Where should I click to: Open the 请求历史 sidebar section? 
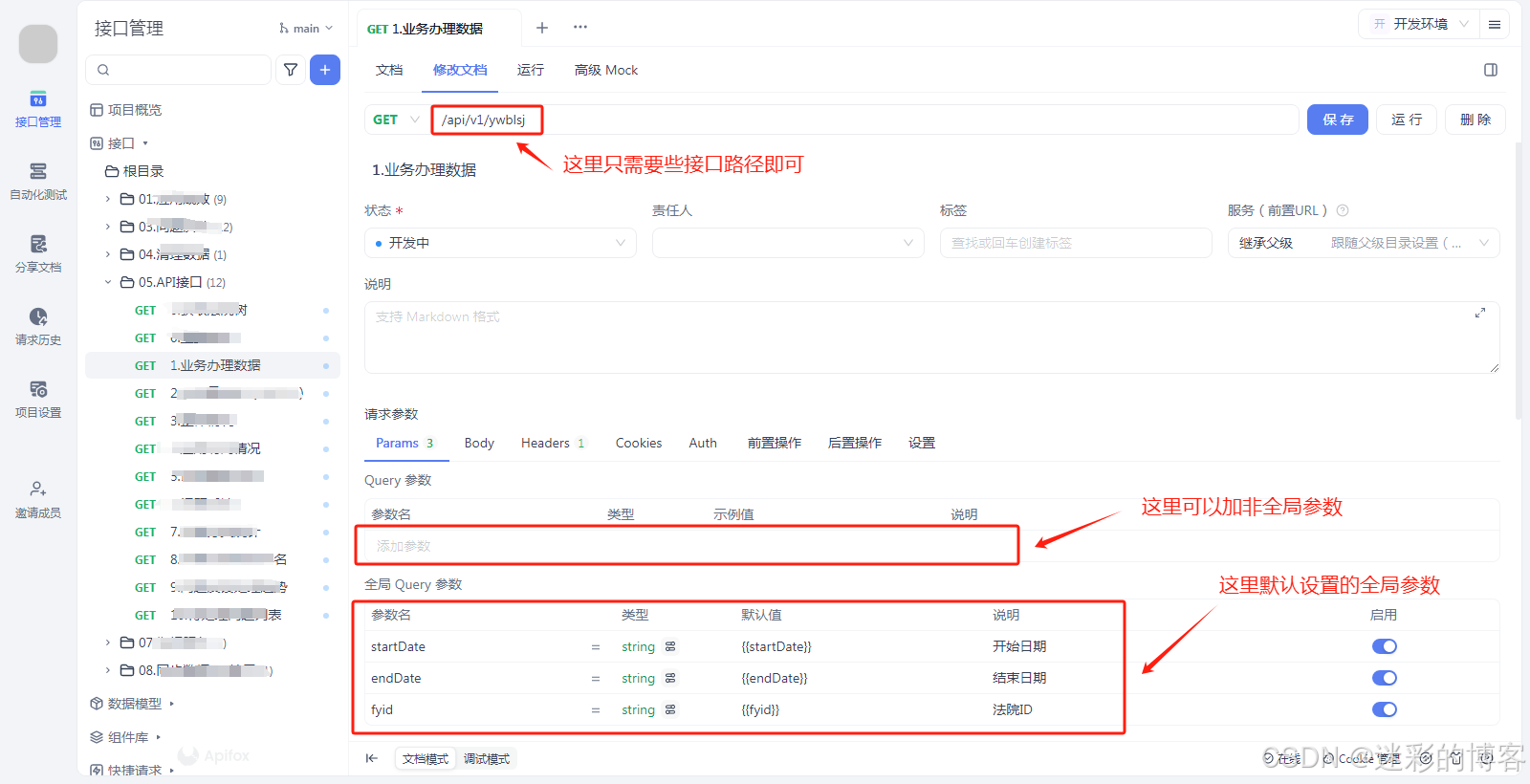38,328
